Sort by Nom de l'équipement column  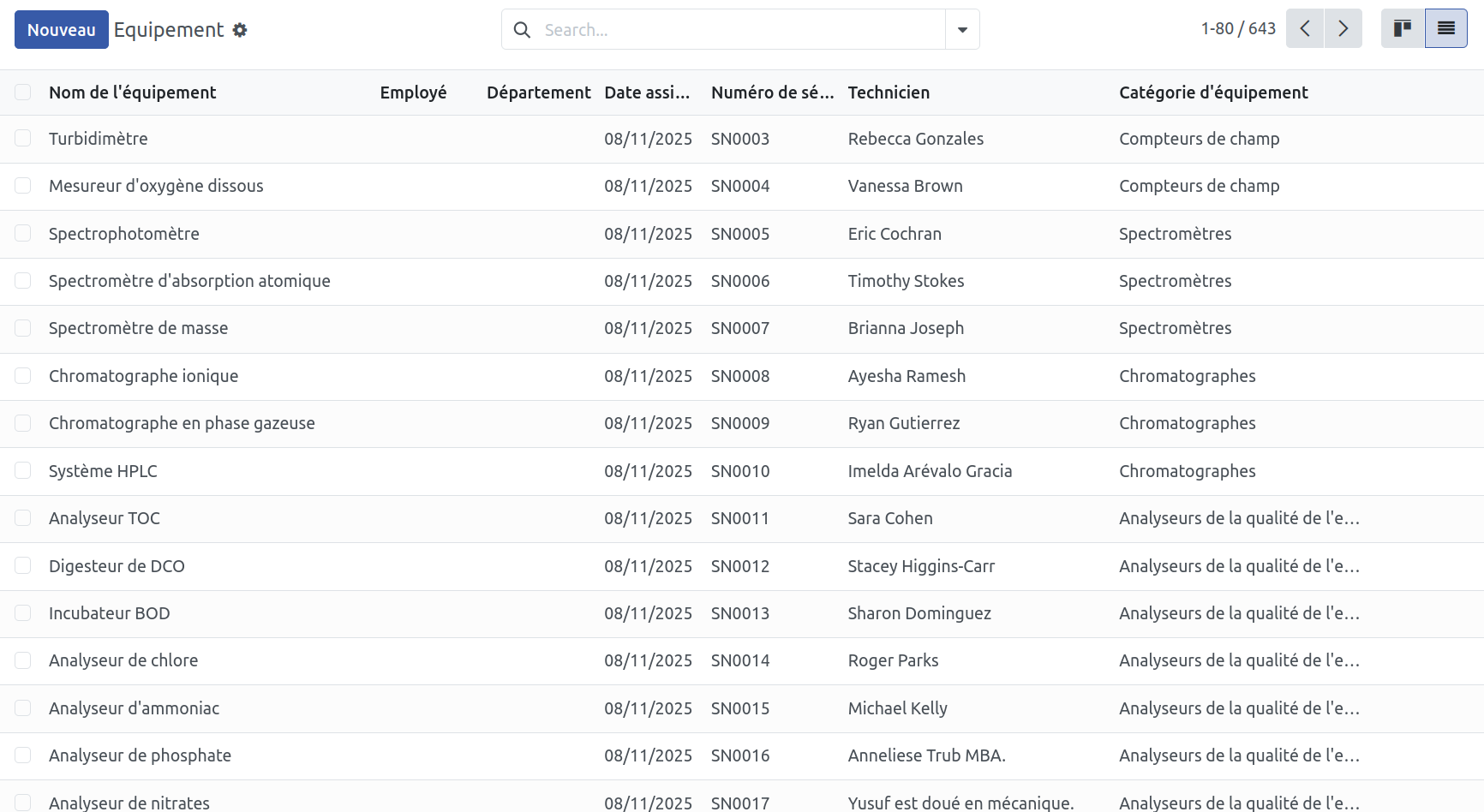click(x=133, y=93)
